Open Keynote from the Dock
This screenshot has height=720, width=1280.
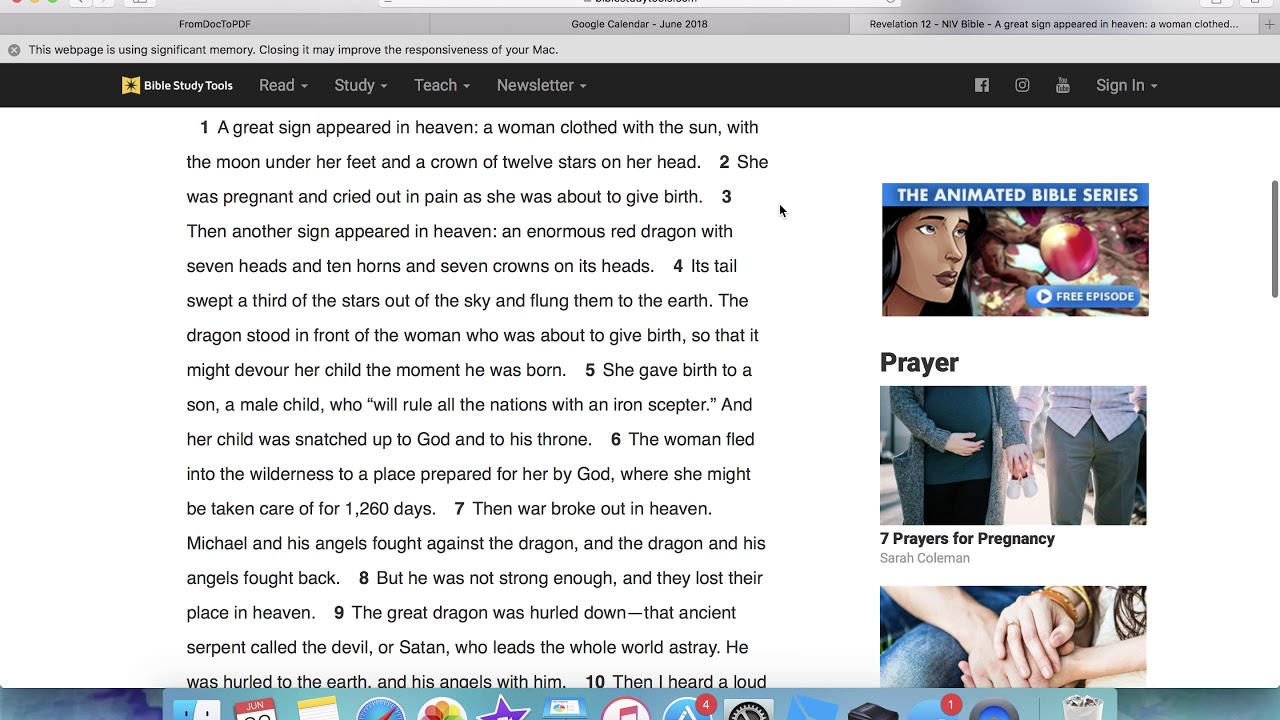[x=565, y=708]
